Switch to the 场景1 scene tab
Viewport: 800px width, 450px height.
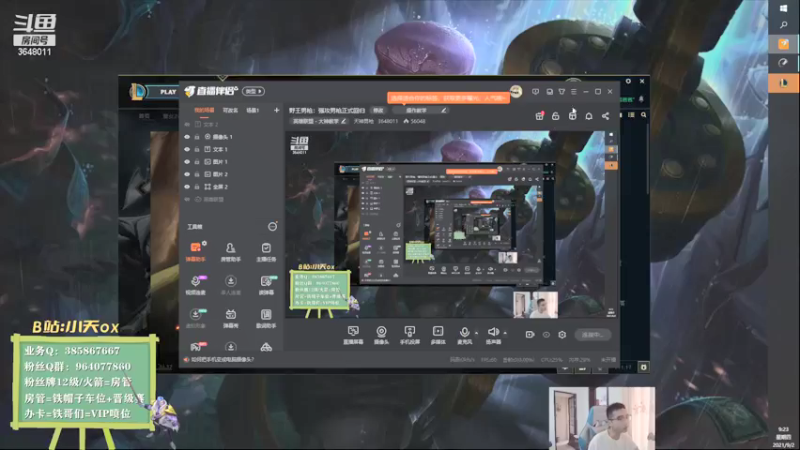coord(253,110)
